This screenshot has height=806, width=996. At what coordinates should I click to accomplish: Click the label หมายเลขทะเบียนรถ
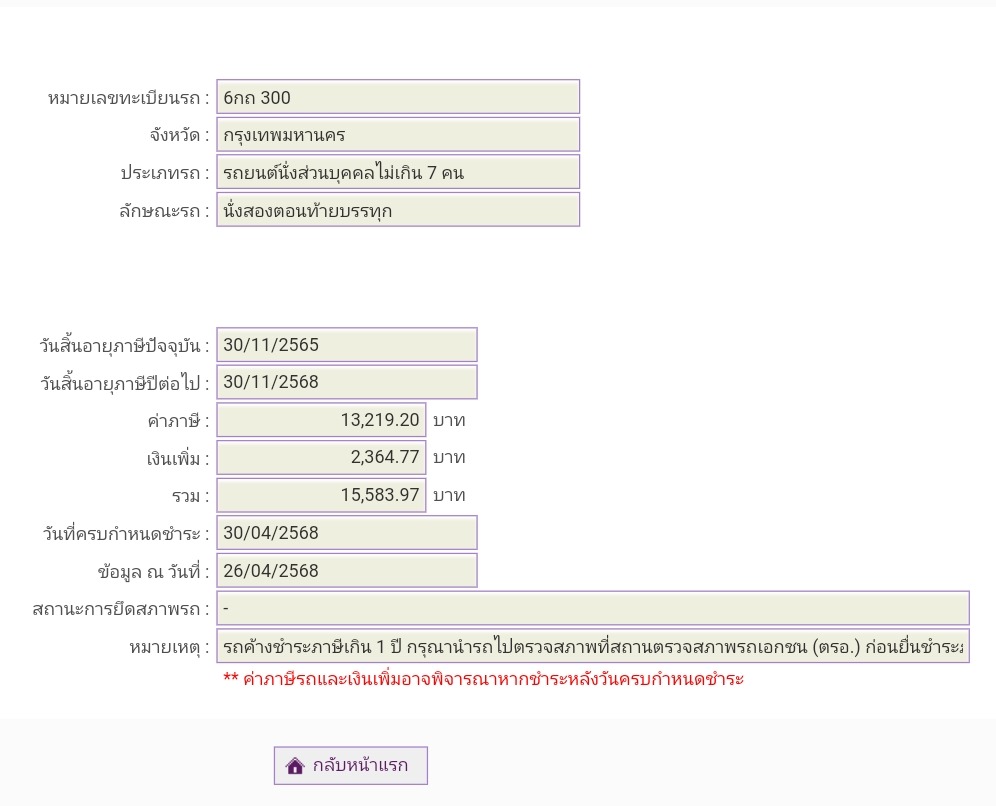128,98
